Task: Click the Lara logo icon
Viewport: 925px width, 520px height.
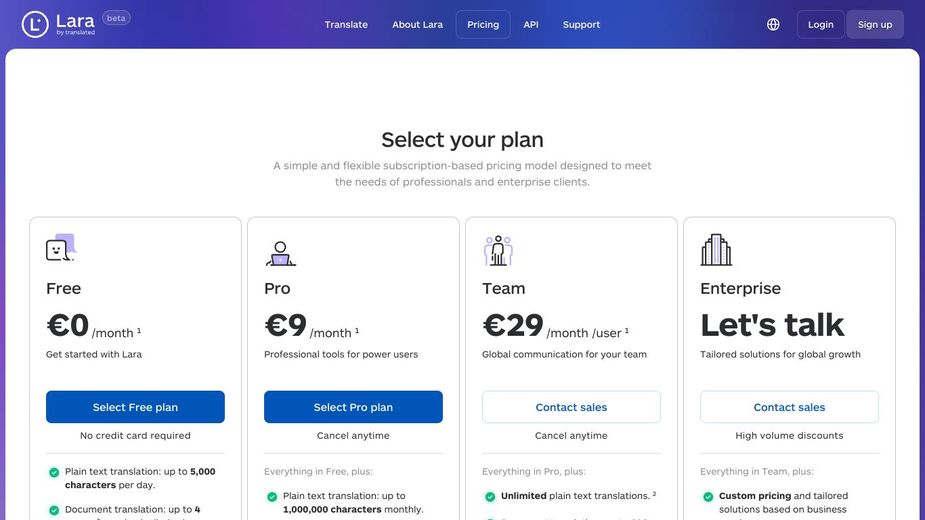Action: [35, 24]
